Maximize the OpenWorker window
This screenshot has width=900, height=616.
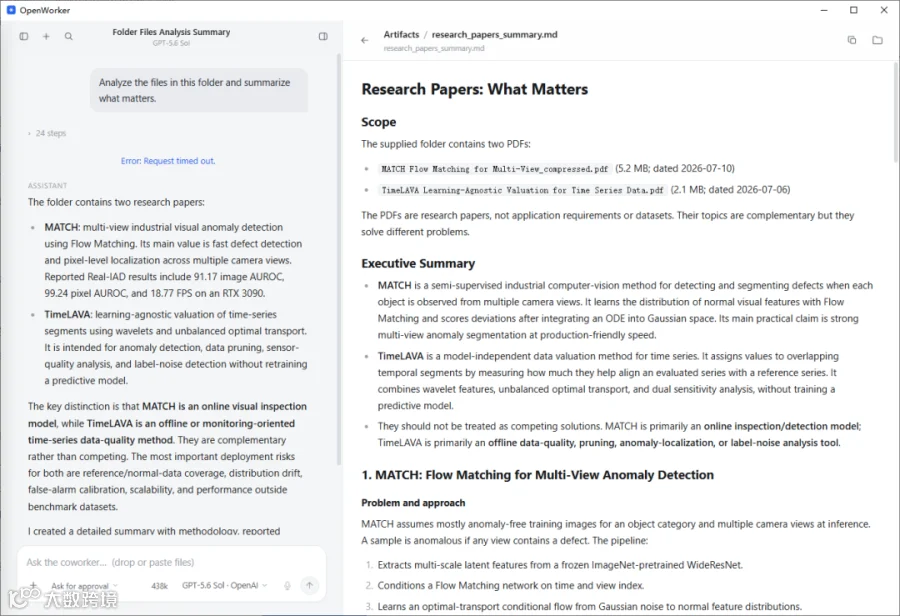pyautogui.click(x=854, y=10)
